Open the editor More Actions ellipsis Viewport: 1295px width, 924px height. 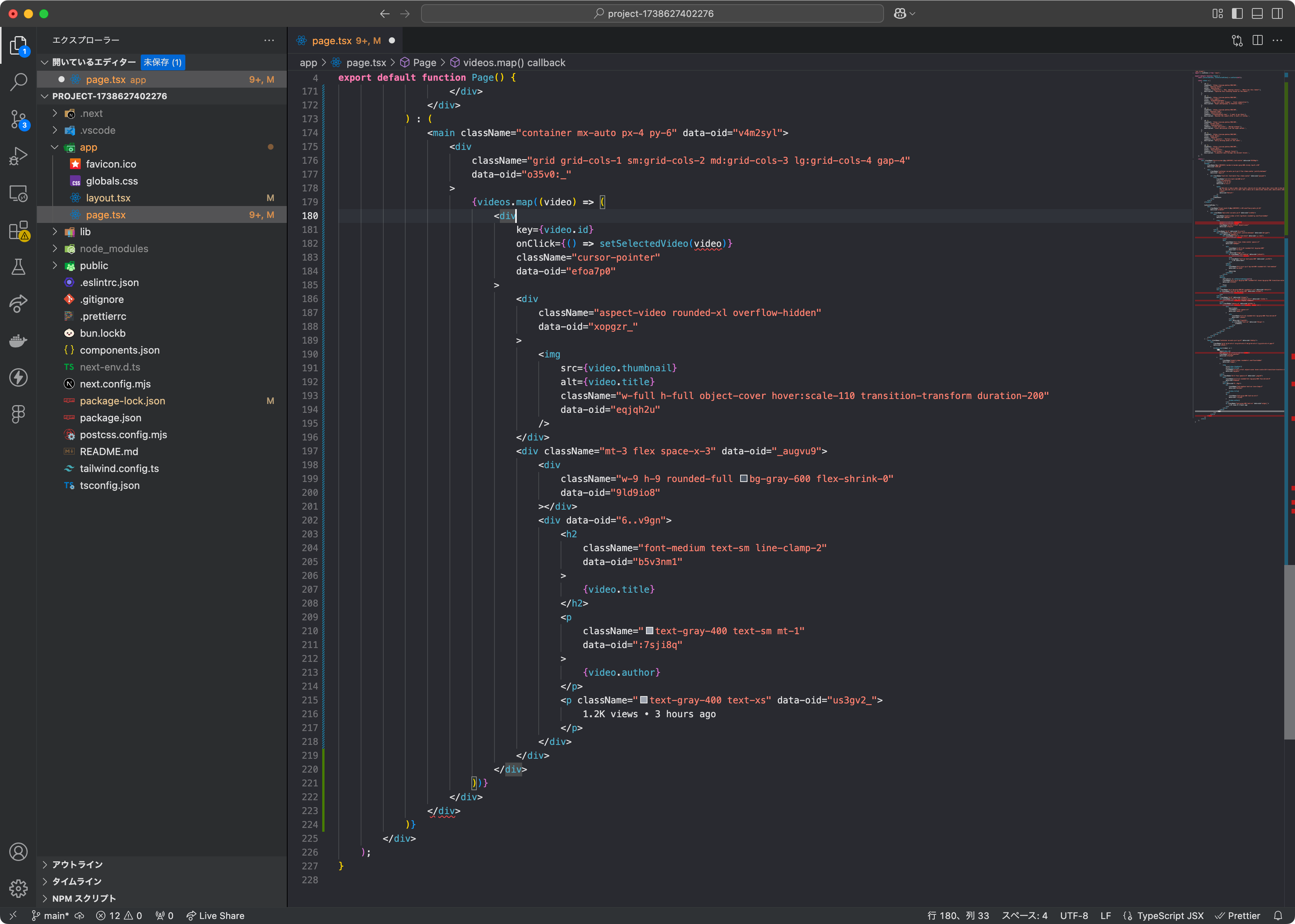(1277, 40)
